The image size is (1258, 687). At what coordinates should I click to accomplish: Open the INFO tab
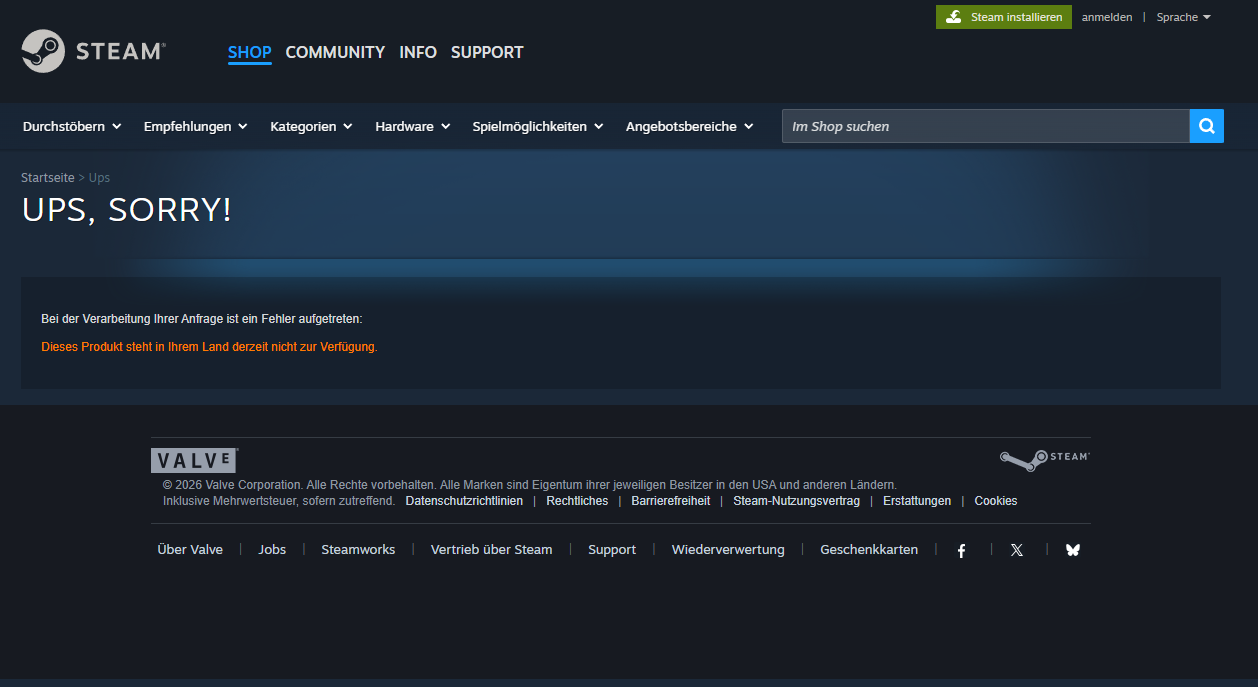418,52
